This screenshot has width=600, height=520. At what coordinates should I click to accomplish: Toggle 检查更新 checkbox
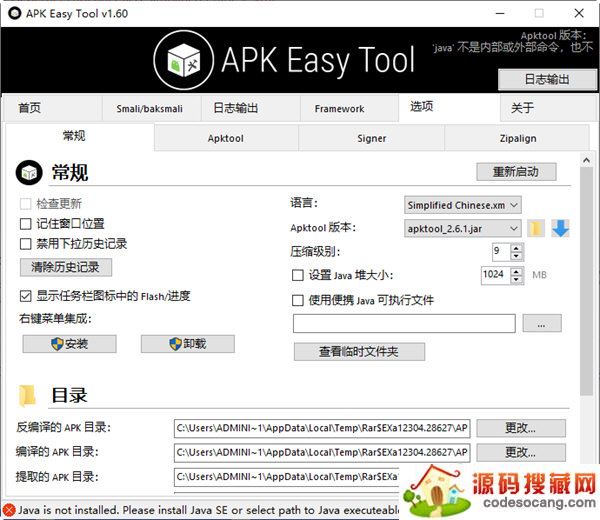point(26,204)
